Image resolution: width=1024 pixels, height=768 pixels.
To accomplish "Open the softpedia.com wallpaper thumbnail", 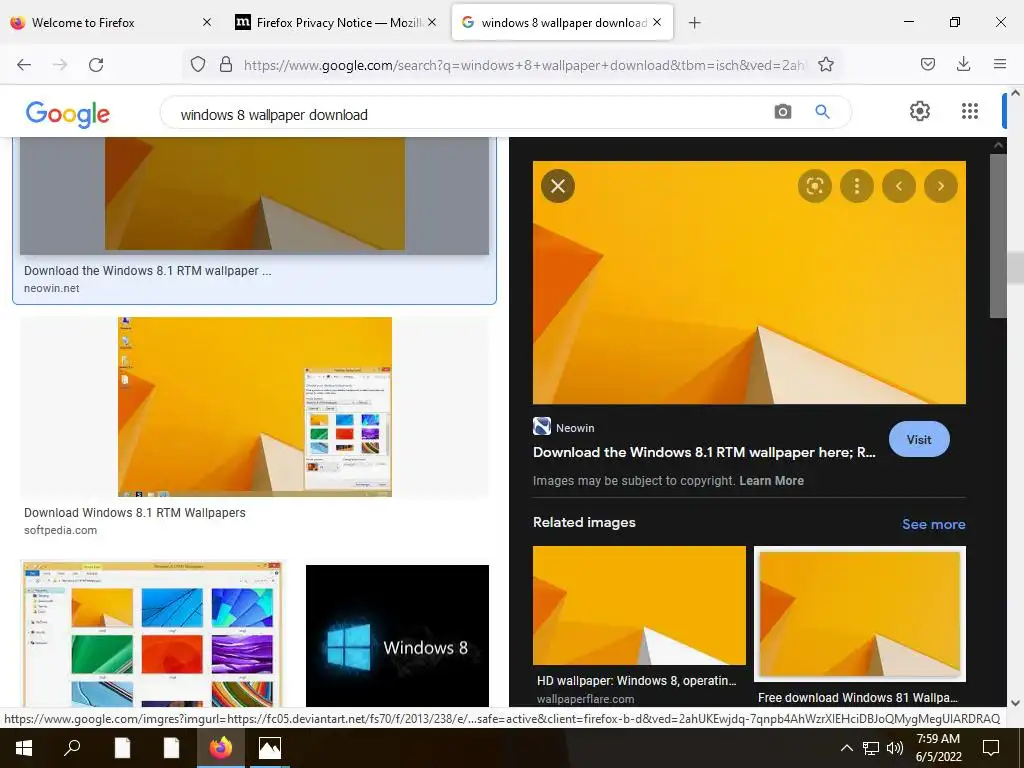I will (255, 407).
